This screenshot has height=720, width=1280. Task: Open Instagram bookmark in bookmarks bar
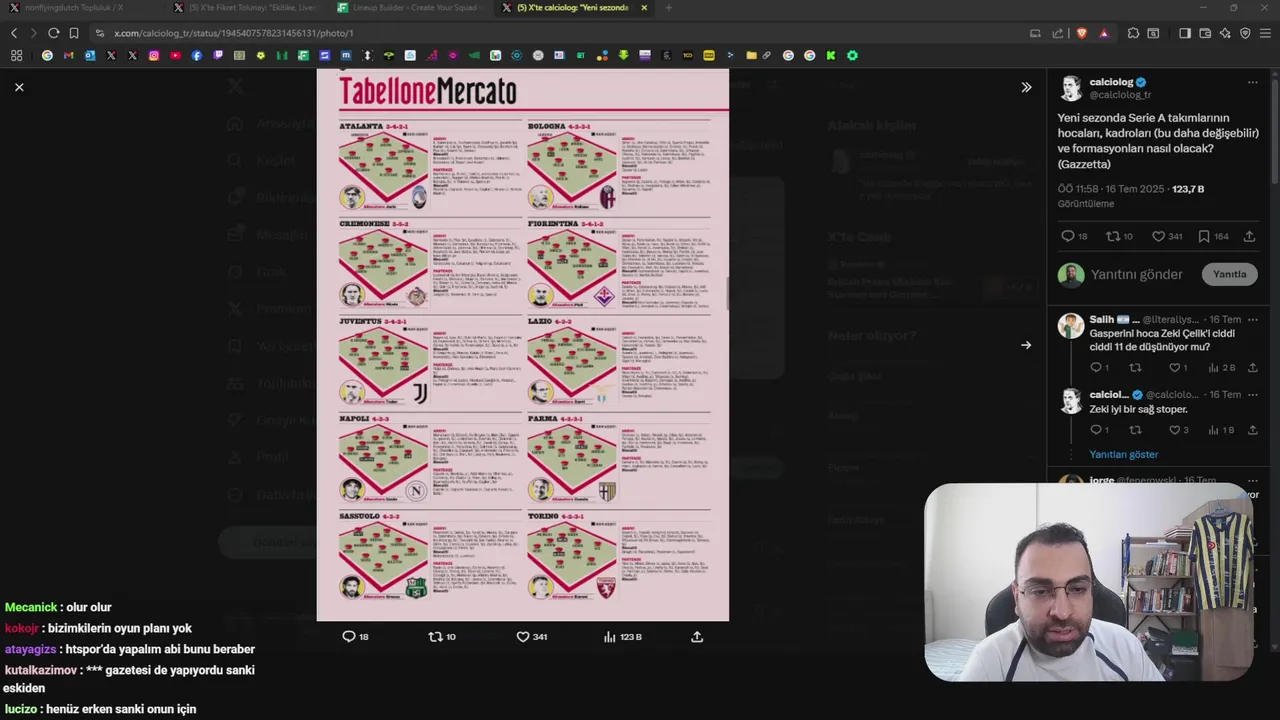(x=154, y=55)
